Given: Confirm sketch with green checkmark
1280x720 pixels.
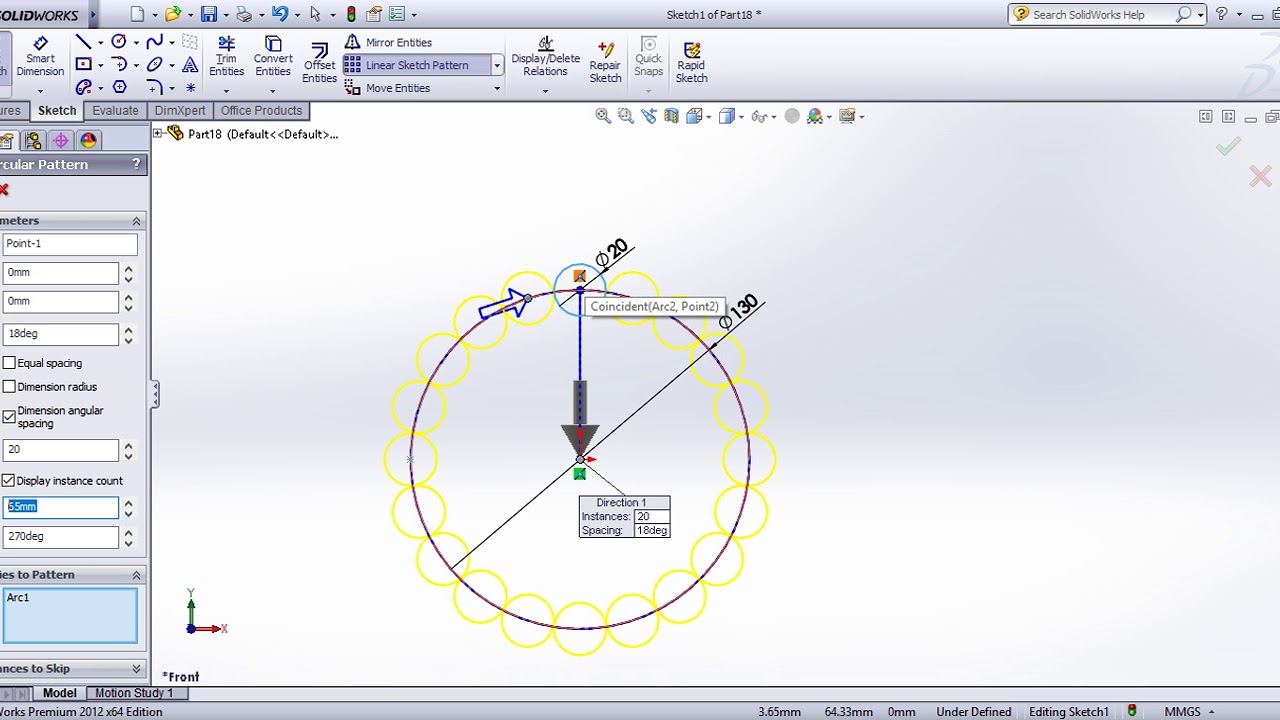Looking at the screenshot, I should (x=1228, y=147).
